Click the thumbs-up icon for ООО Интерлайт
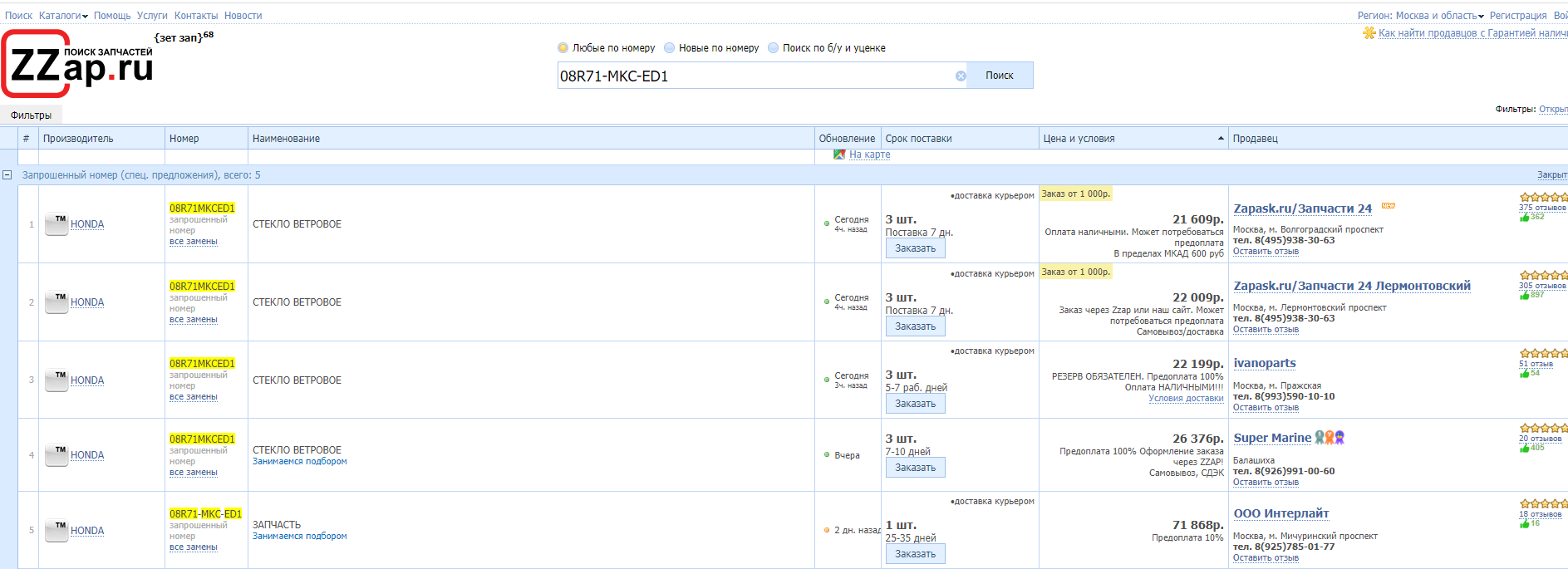 point(1524,523)
